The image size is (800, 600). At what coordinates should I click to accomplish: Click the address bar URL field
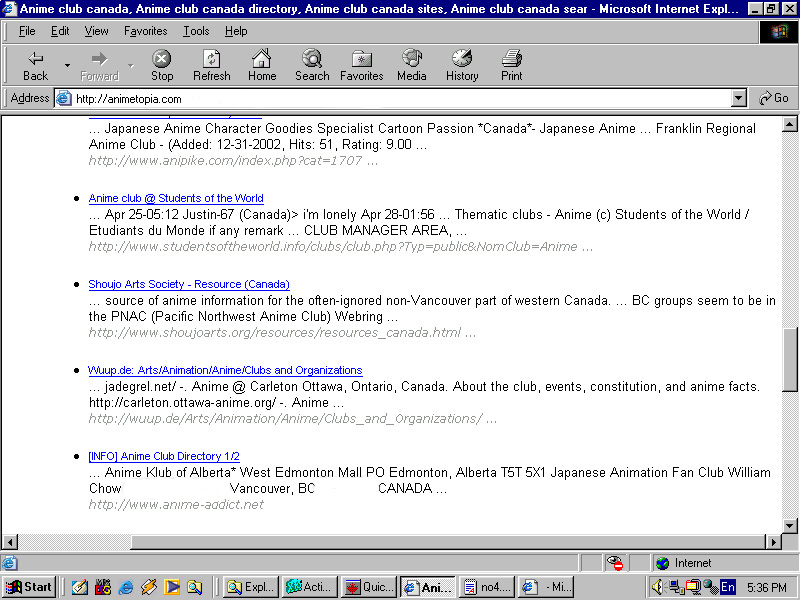tap(402, 98)
